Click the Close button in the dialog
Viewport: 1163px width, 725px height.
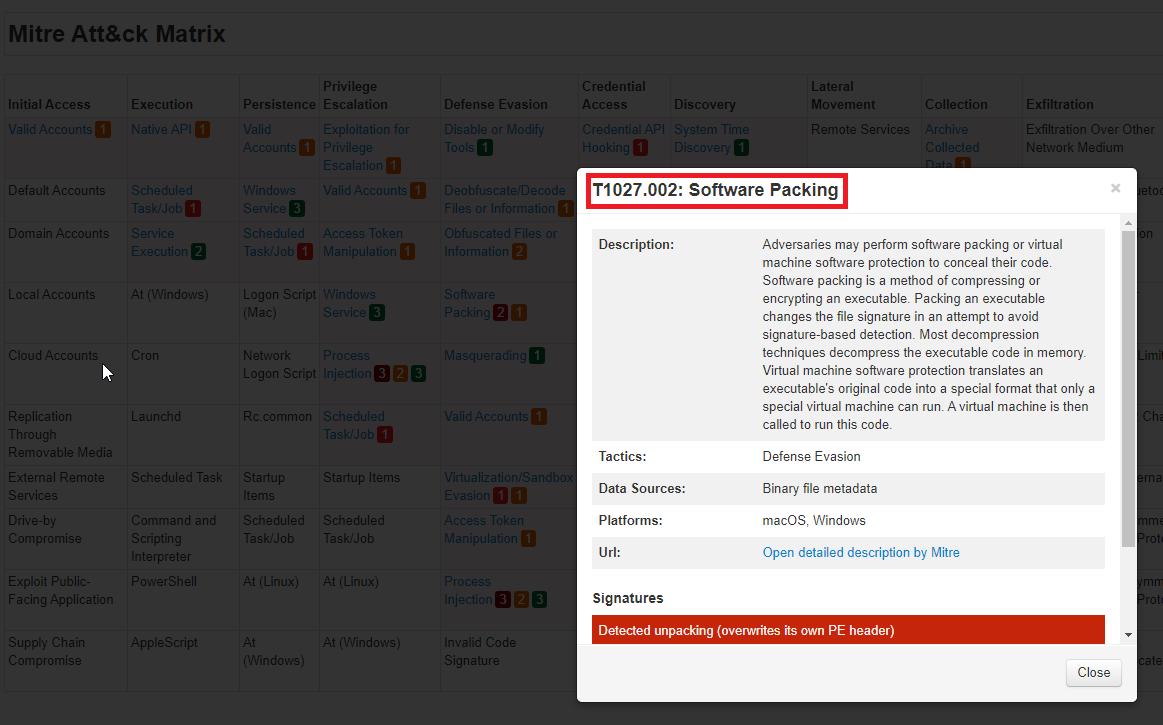coord(1093,672)
